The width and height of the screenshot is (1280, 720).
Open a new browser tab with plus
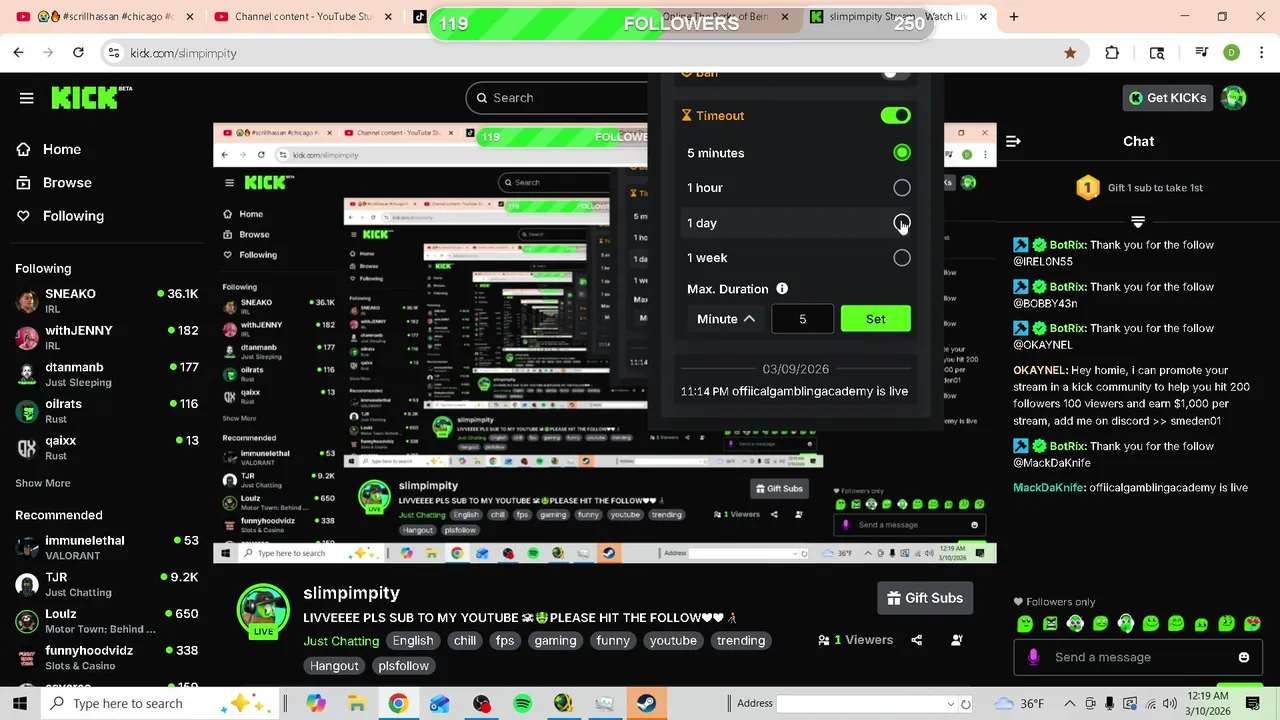point(1014,16)
